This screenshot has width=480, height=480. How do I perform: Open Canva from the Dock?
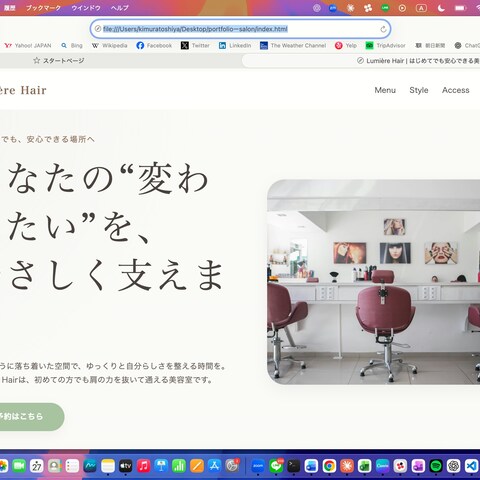[x=383, y=466]
